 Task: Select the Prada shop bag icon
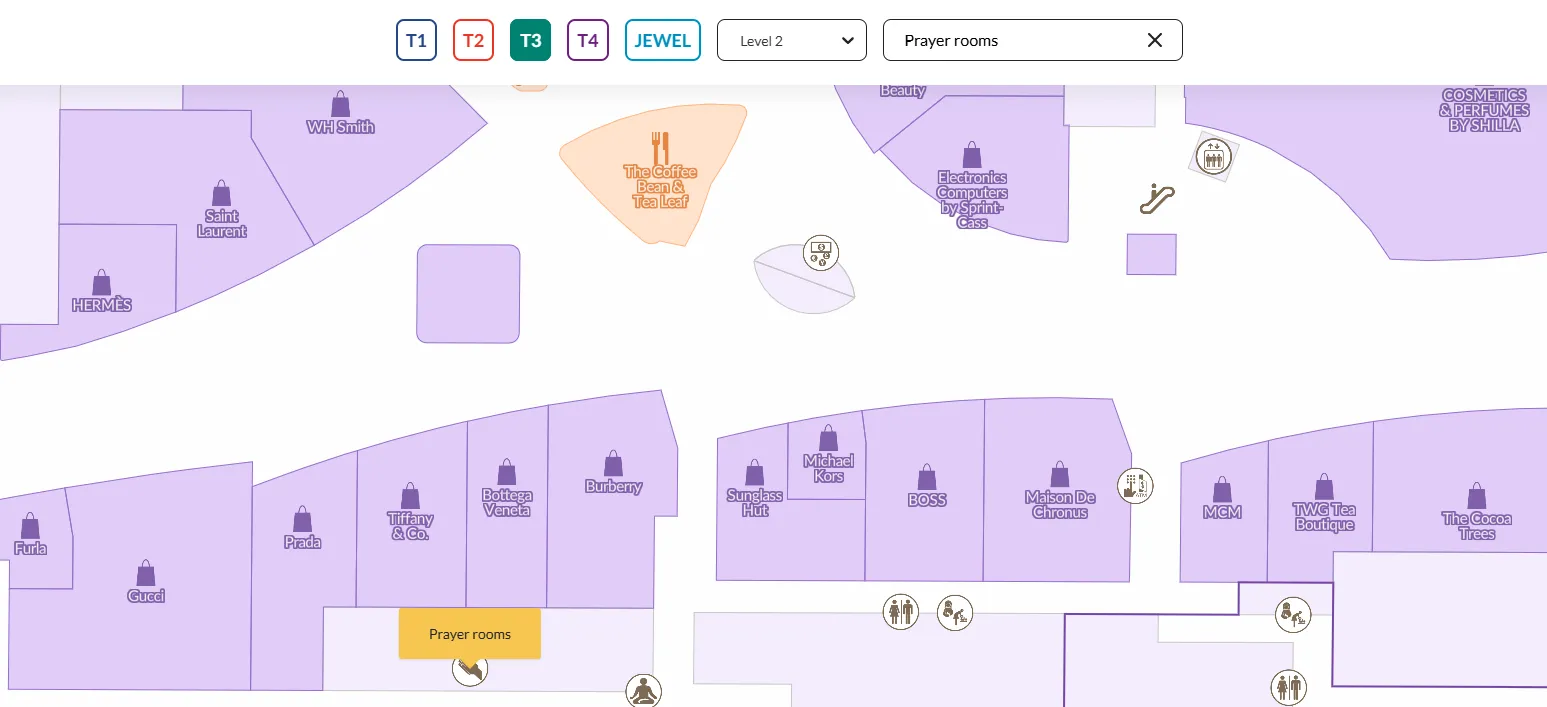[x=302, y=519]
